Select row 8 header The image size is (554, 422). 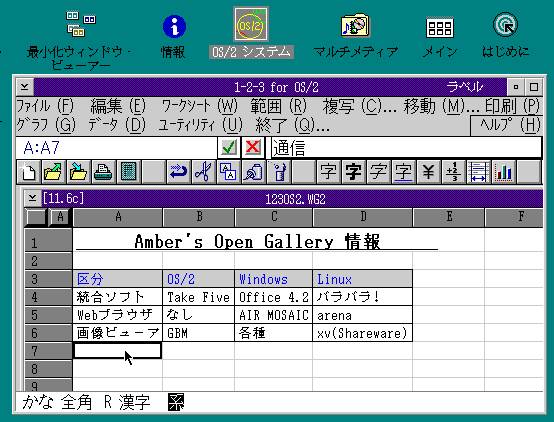point(48,369)
